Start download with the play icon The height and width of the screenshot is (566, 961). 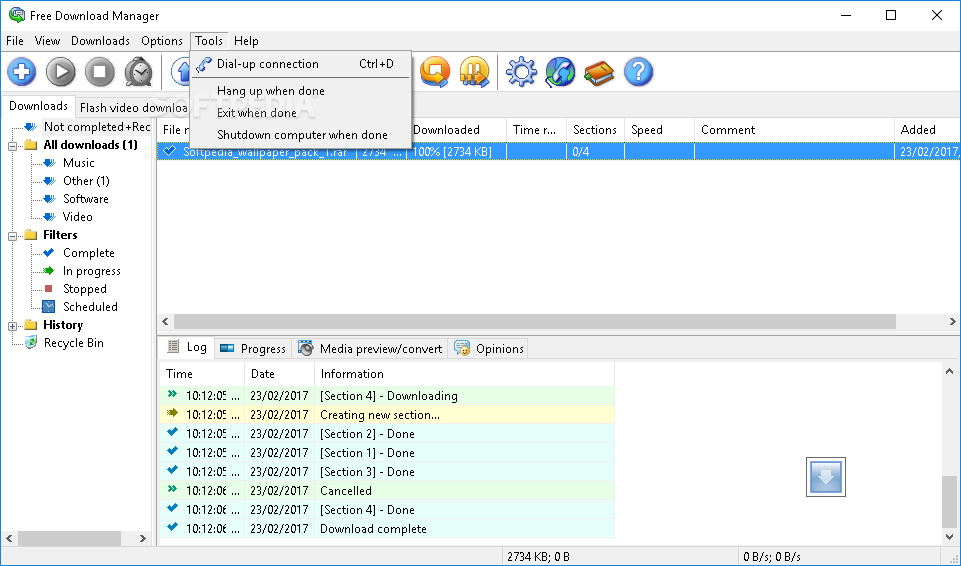click(61, 72)
